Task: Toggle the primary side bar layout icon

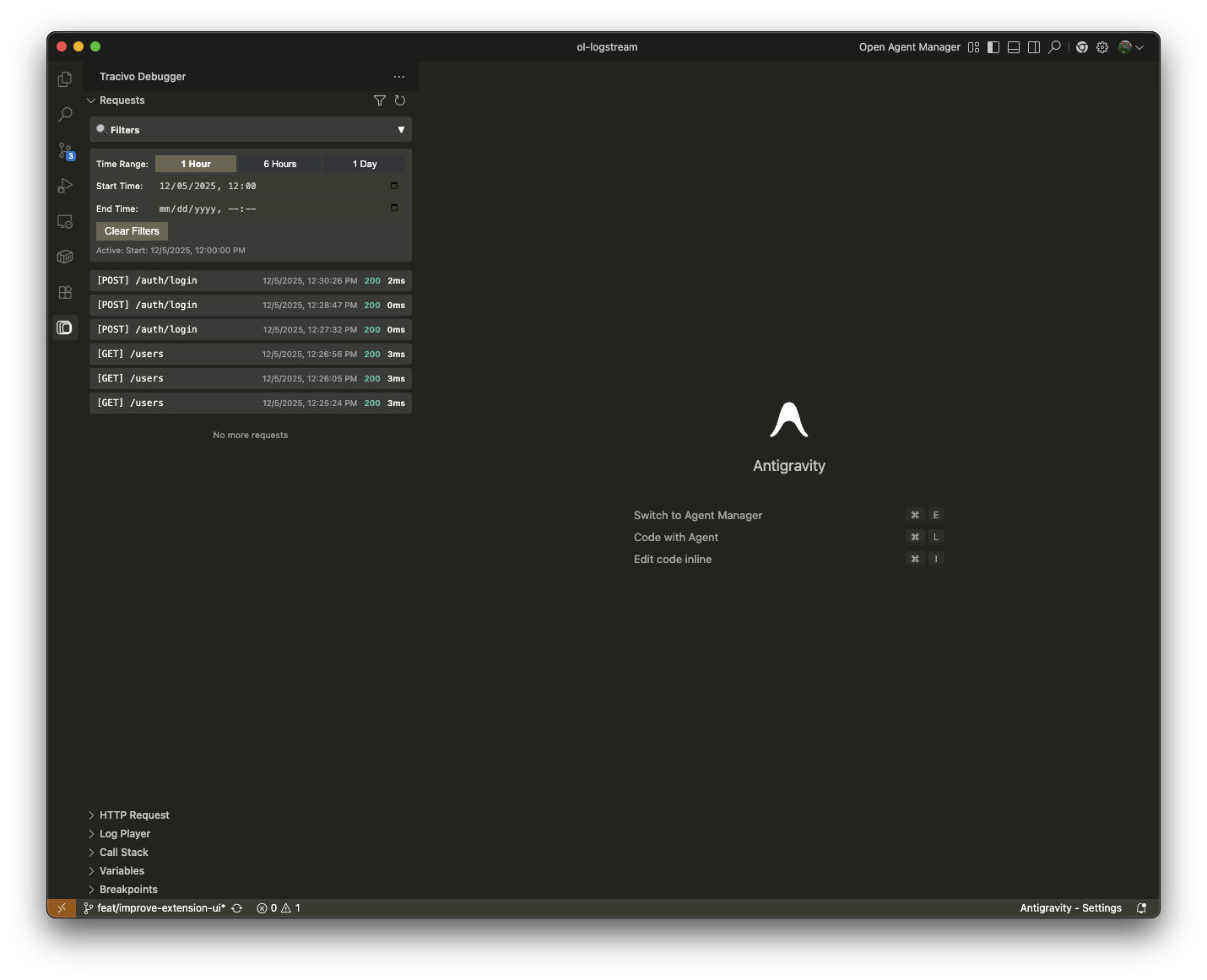Action: [993, 47]
